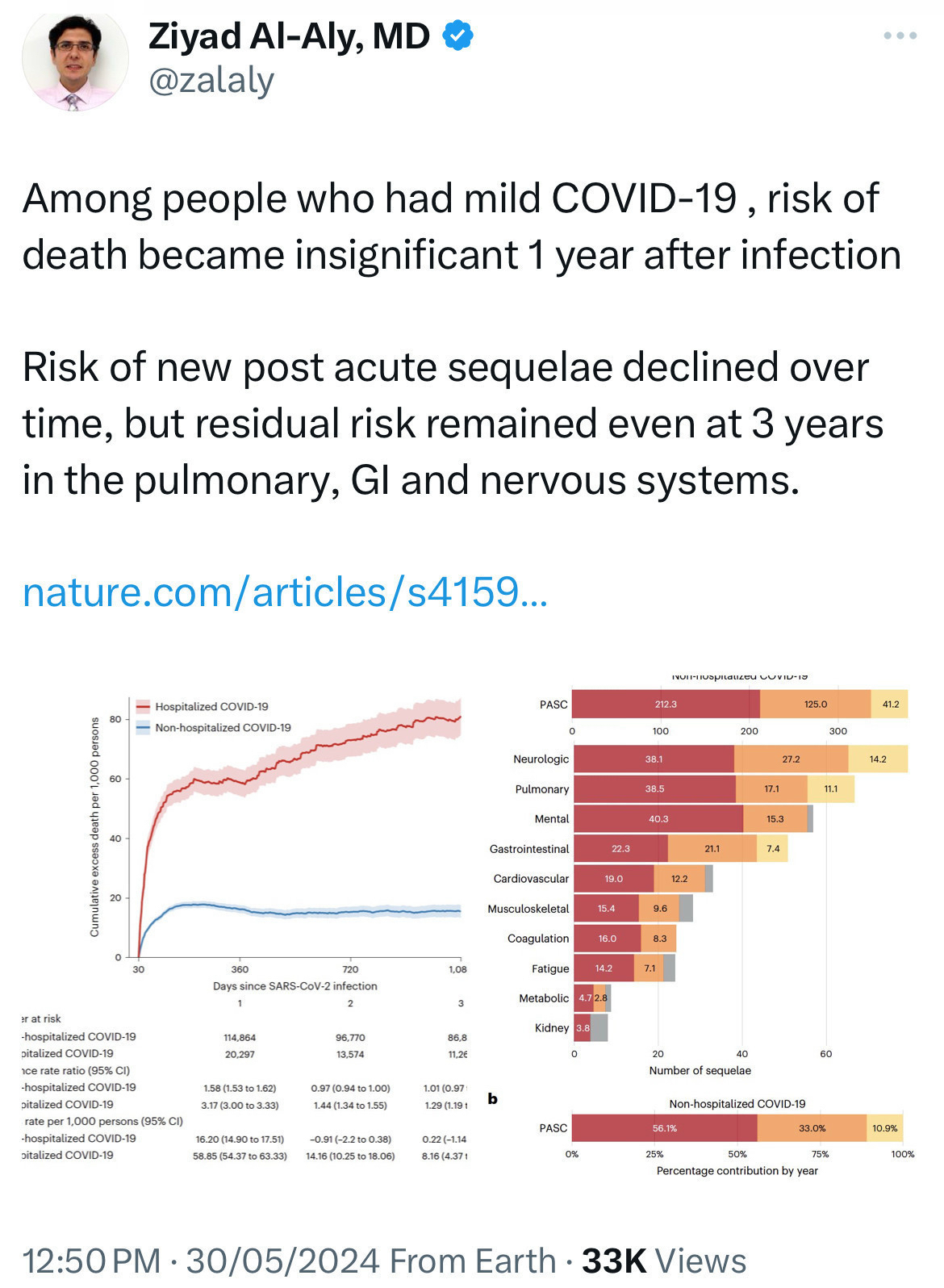
Task: Click the blue Non-hospitalized COVID-19 legend swatch
Action: (x=144, y=728)
